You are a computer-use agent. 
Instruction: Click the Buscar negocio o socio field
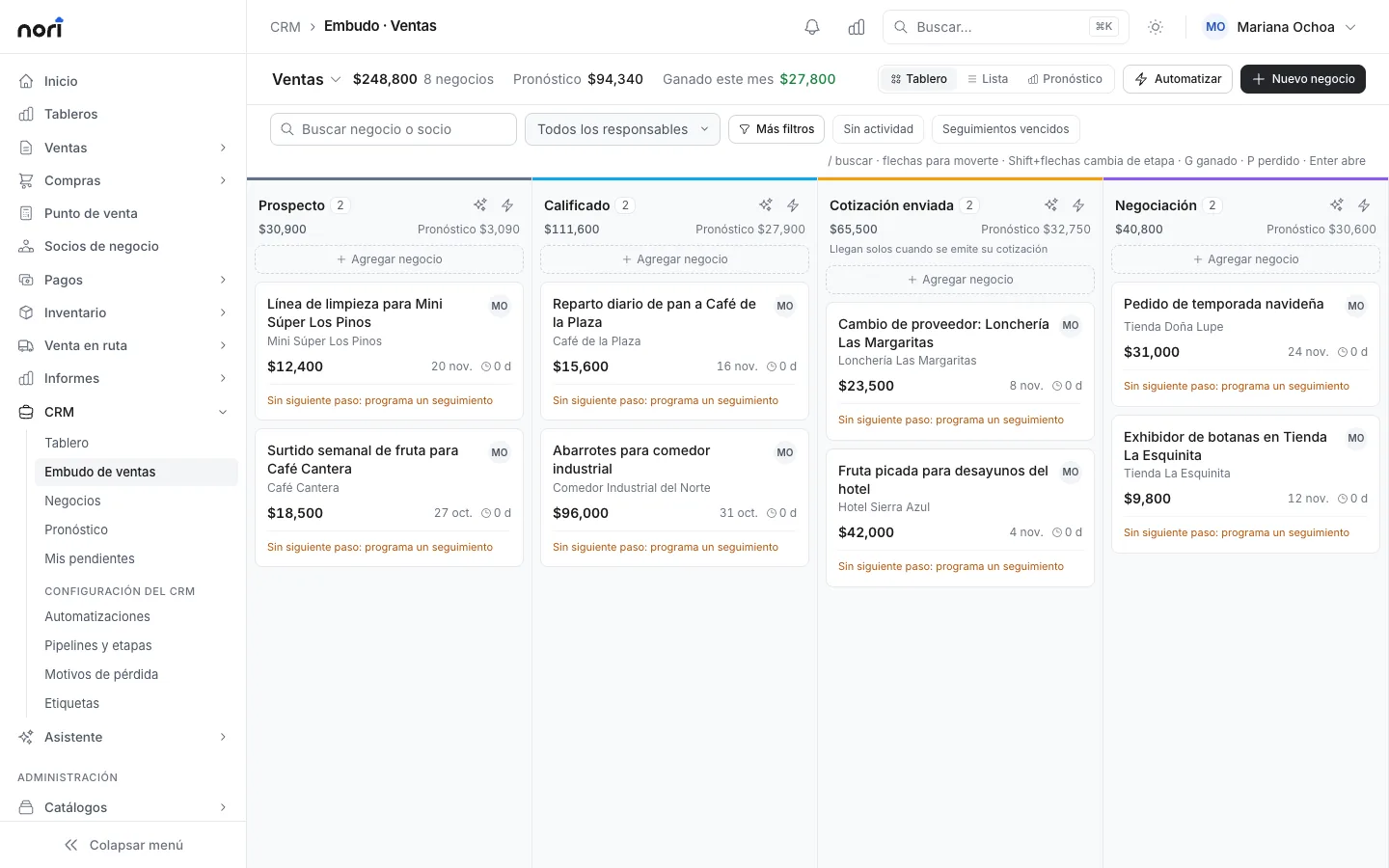(394, 129)
